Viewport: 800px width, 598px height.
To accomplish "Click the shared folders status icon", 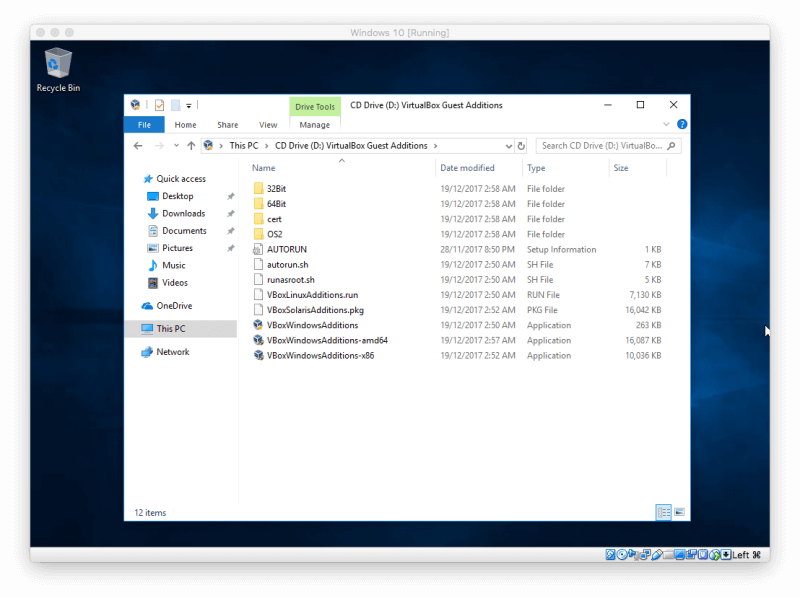I will click(668, 555).
